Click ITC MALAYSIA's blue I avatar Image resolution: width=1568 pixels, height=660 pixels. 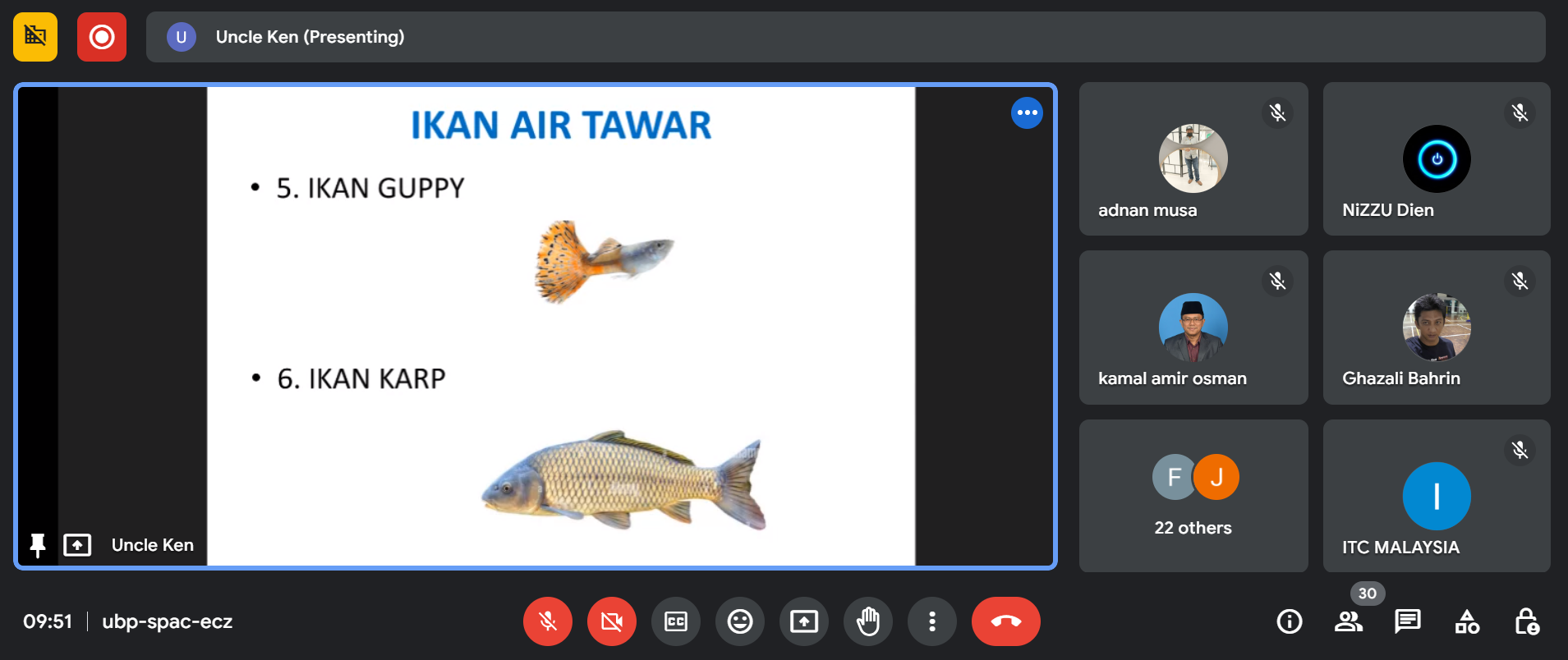tap(1437, 496)
